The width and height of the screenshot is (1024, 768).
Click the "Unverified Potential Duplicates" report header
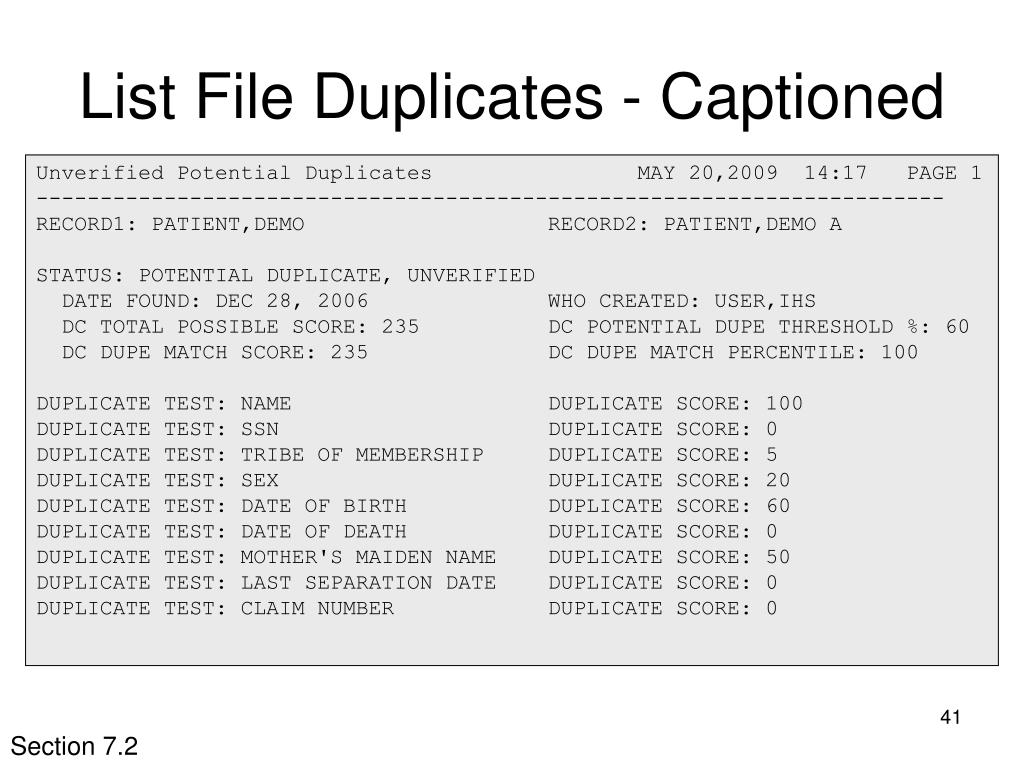[234, 173]
